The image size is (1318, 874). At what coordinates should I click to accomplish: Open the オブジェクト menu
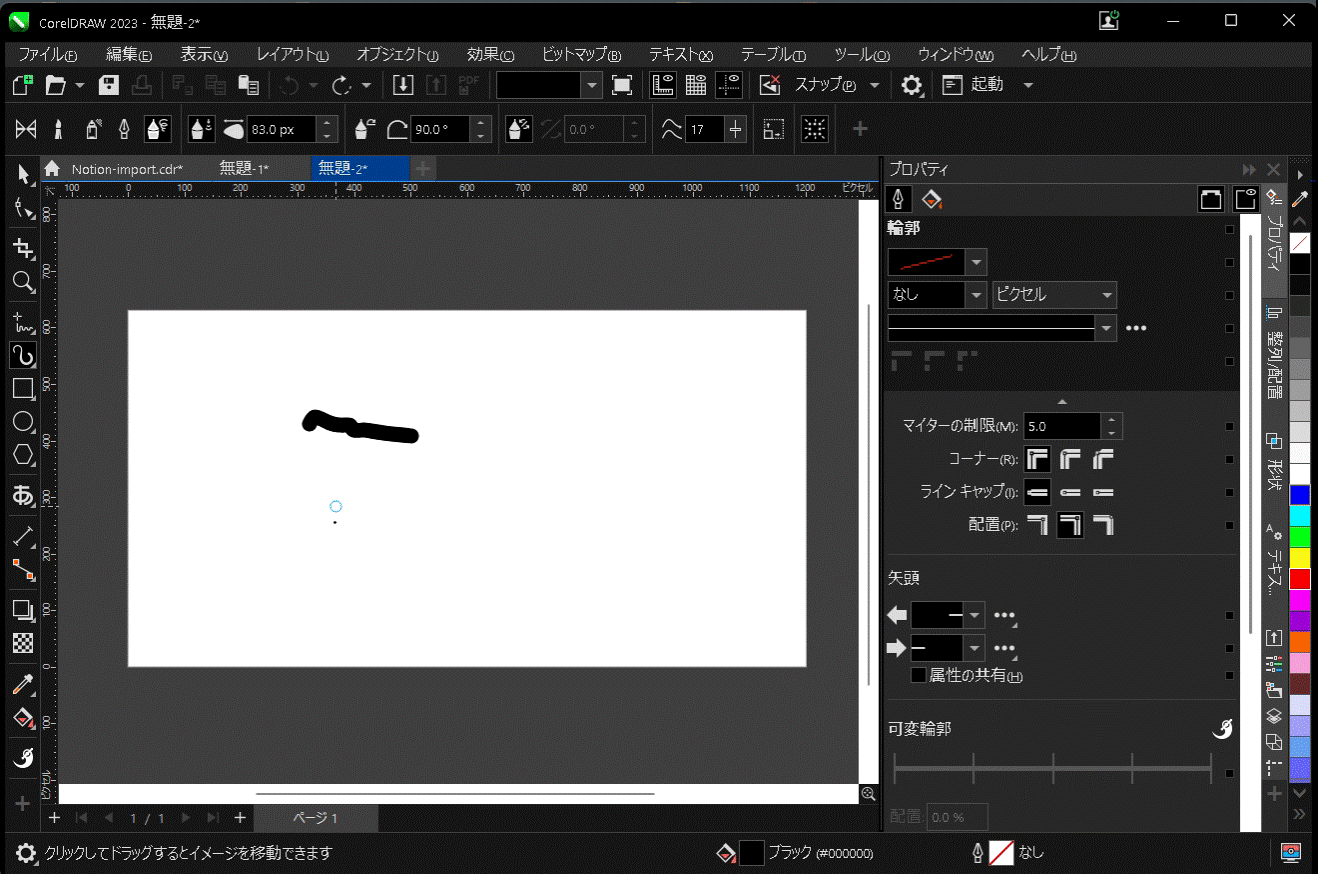[397, 55]
